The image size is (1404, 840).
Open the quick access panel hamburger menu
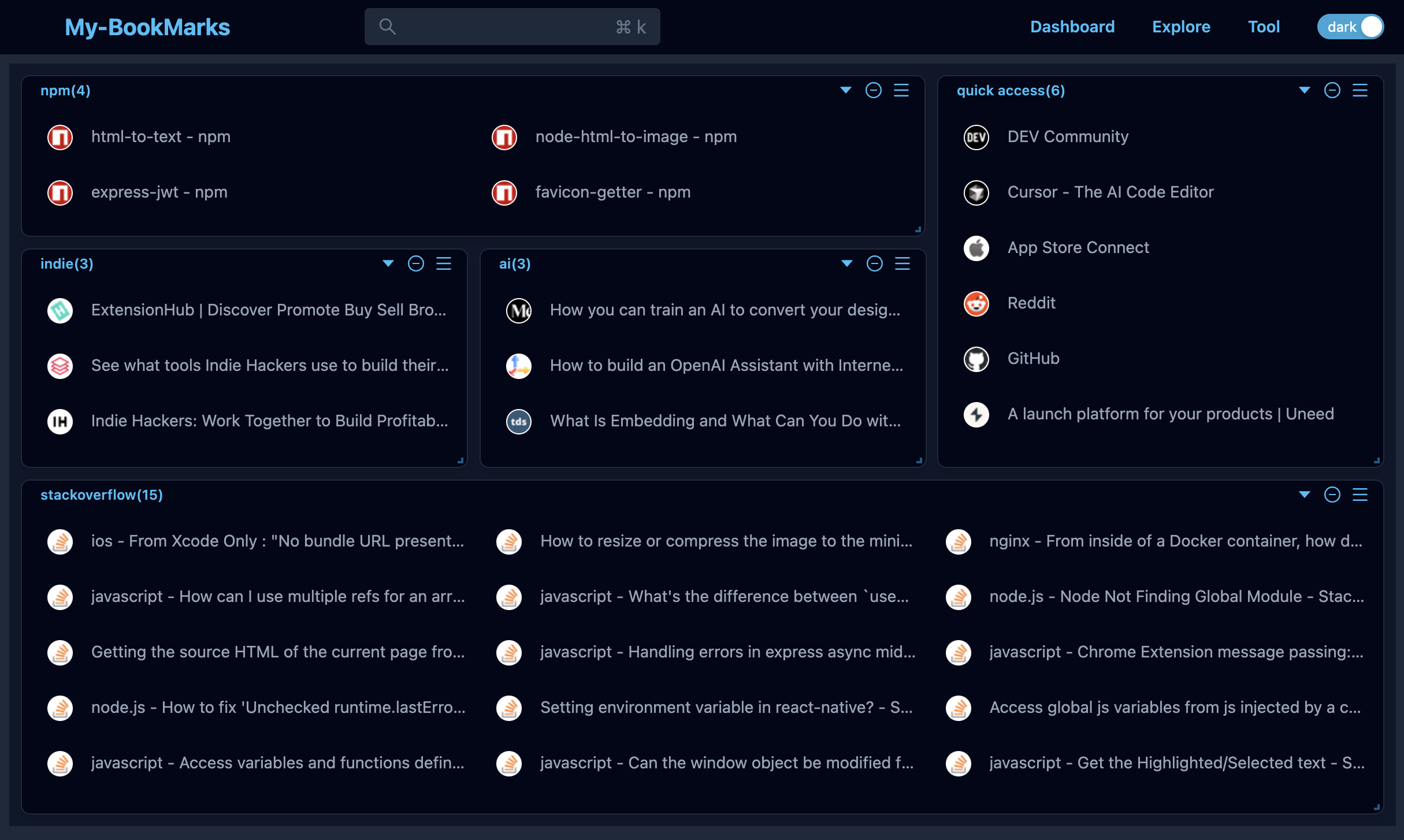coord(1360,90)
